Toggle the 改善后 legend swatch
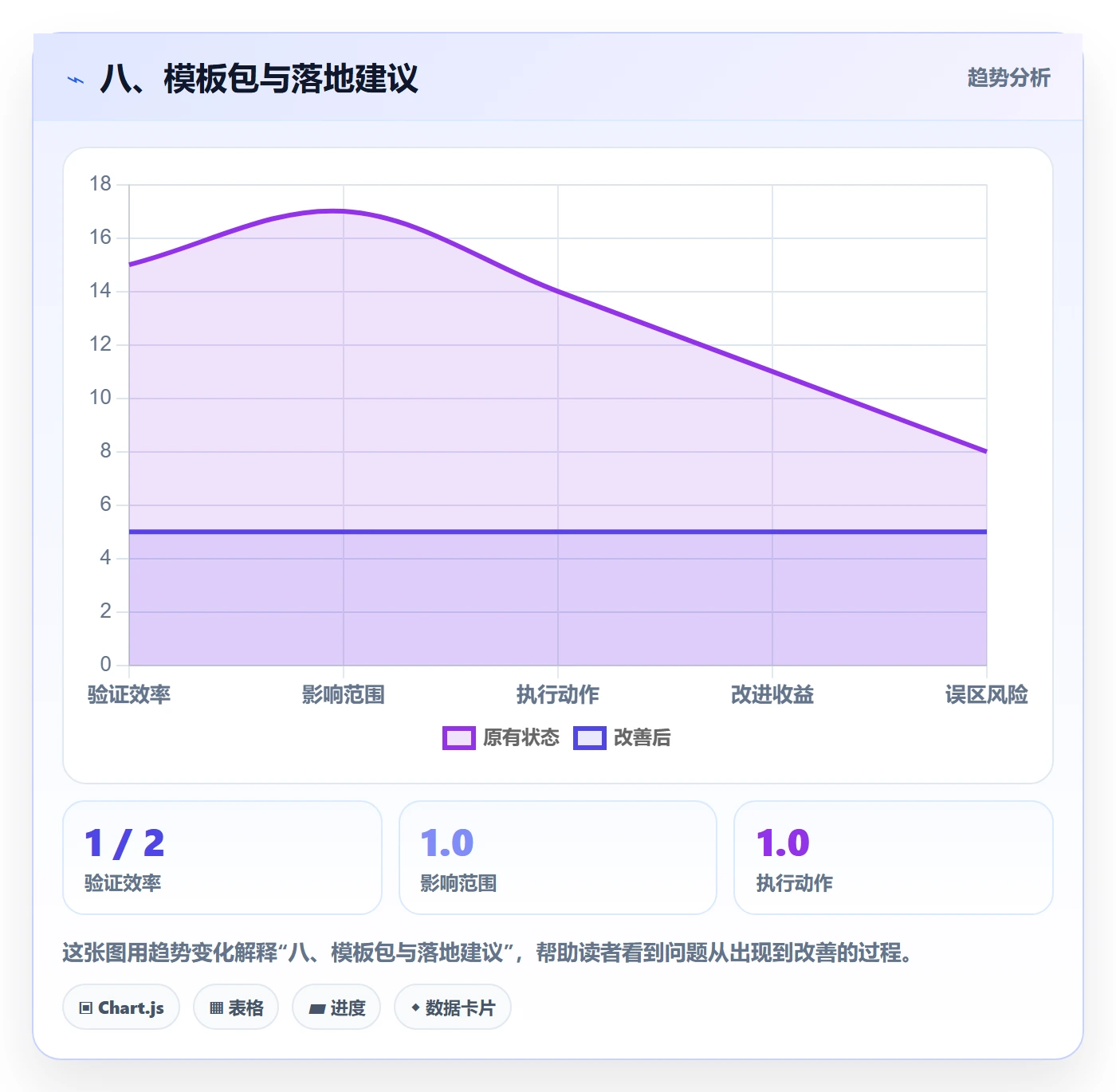Image resolution: width=1116 pixels, height=1092 pixels. coord(590,738)
